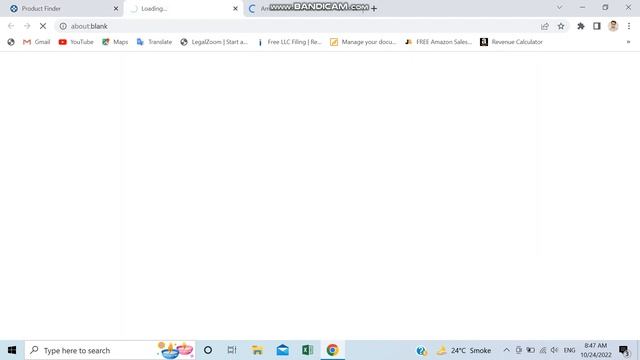Open Chrome three-dot menu
640x360 pixels.
point(629,26)
